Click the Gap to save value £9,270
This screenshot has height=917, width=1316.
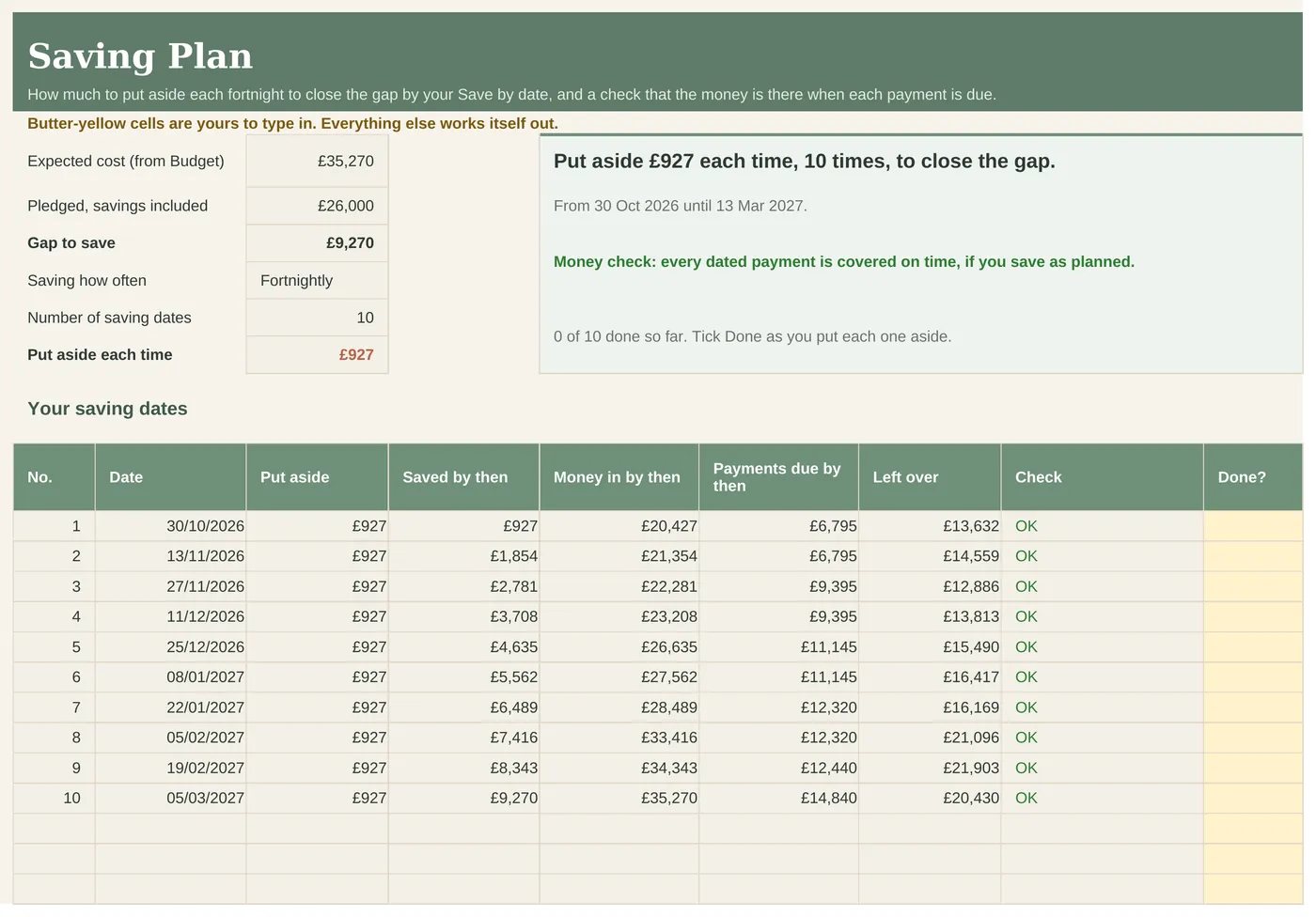point(317,242)
